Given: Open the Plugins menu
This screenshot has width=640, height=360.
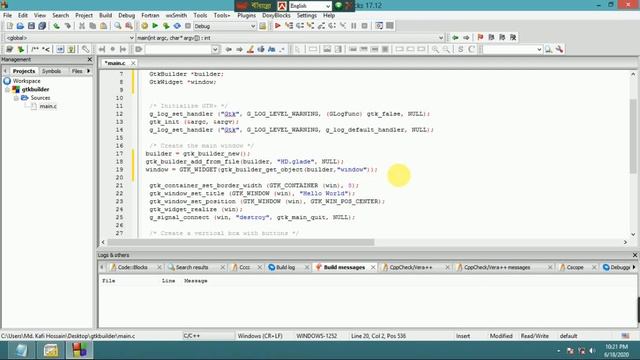Looking at the screenshot, I should [247, 16].
